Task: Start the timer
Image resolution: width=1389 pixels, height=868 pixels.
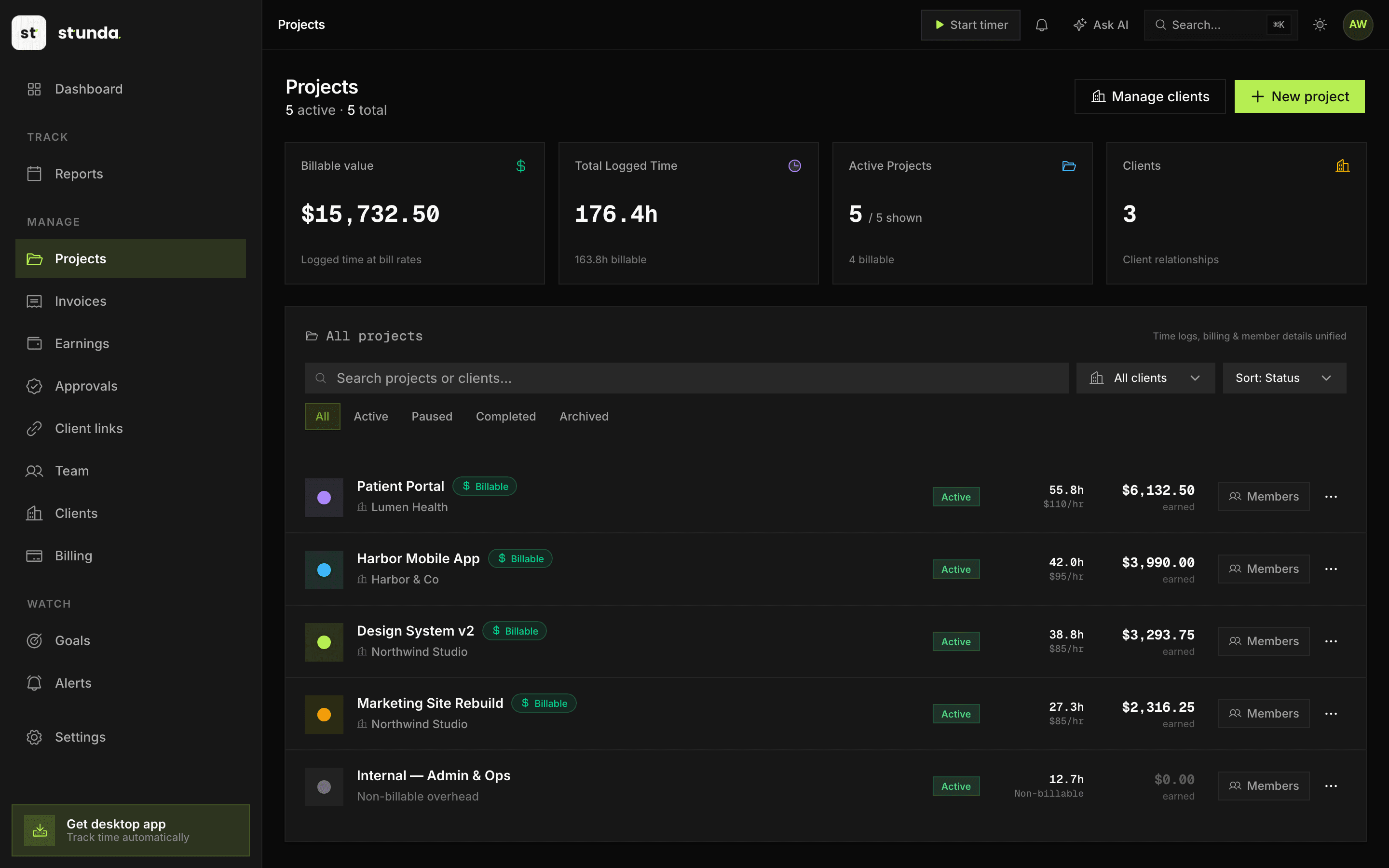Action: click(970, 25)
